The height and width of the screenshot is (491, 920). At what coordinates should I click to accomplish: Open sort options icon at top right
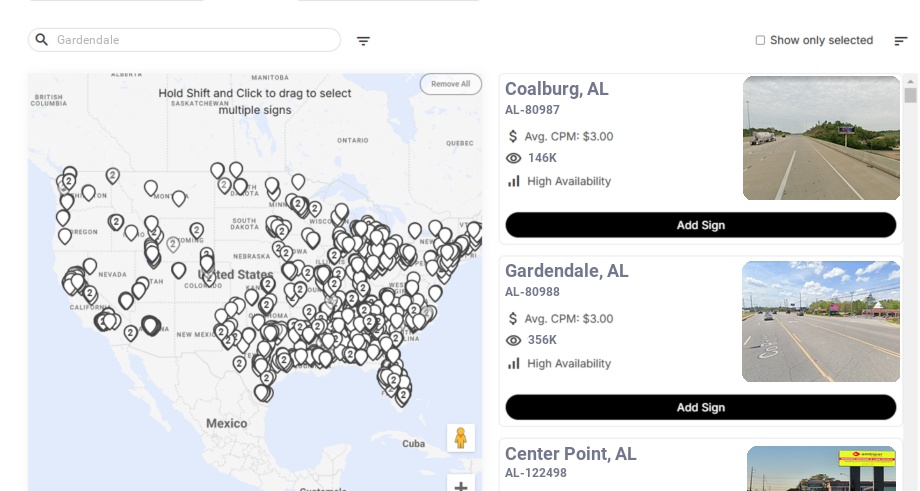[900, 41]
